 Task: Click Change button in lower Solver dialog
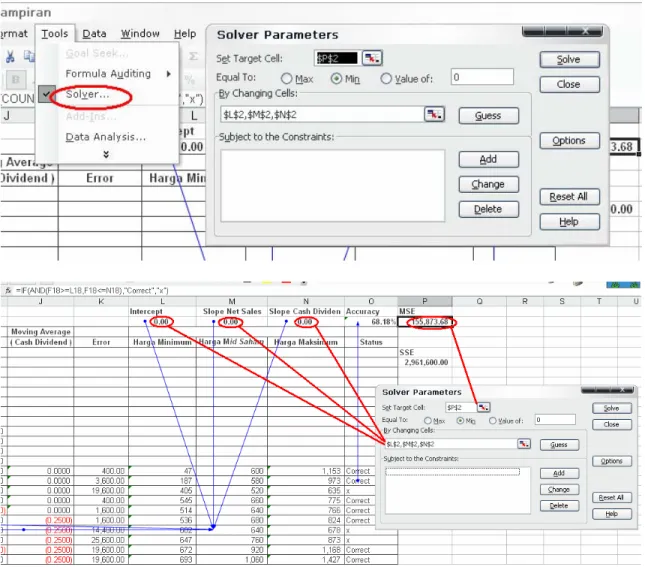point(559,490)
